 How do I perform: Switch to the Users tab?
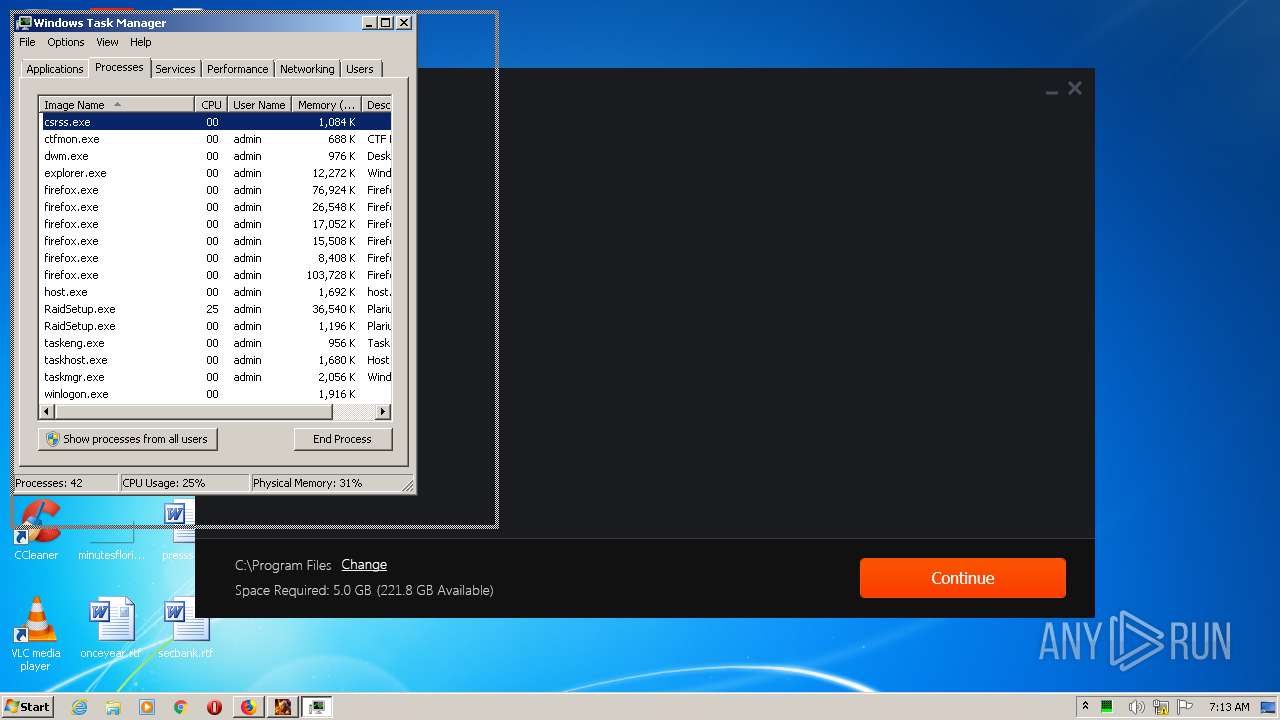coord(360,69)
